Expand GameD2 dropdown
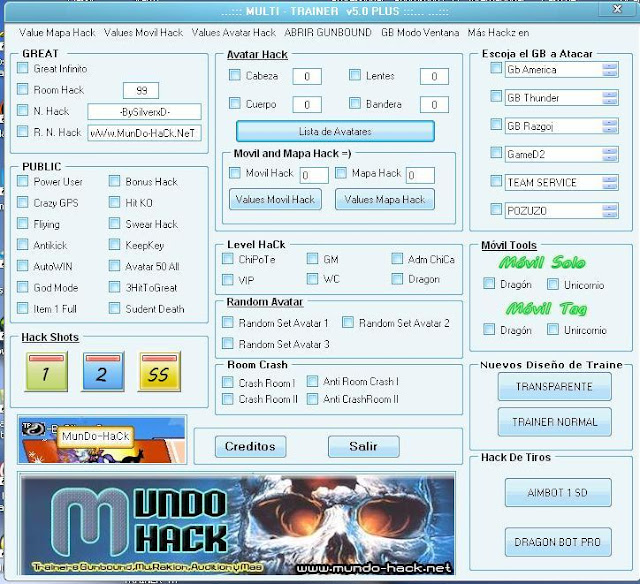Viewport: 640px width, 584px height. click(610, 155)
